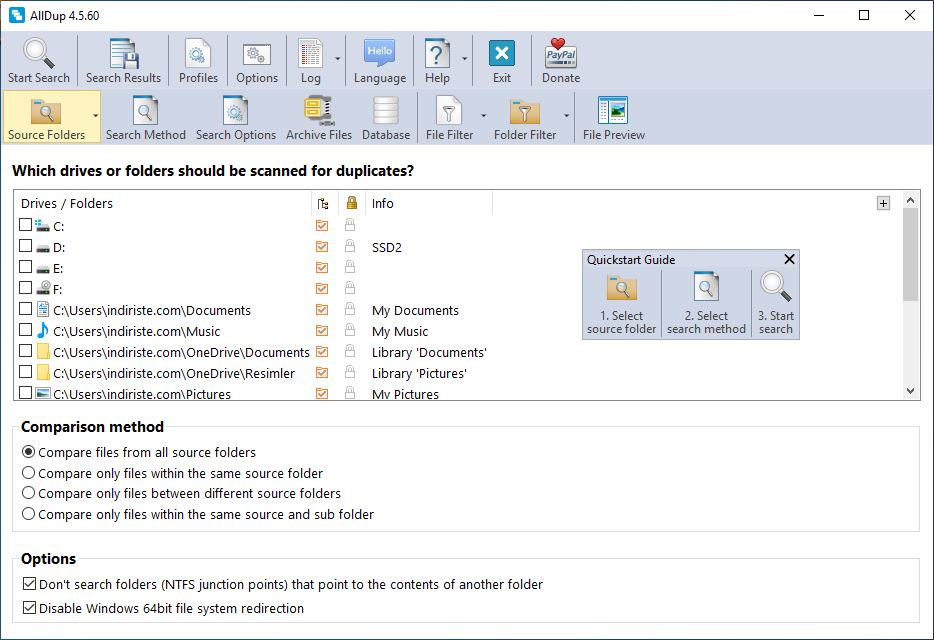934x640 pixels.
Task: Click the folder list scrollbar thumb
Action: coord(910,255)
